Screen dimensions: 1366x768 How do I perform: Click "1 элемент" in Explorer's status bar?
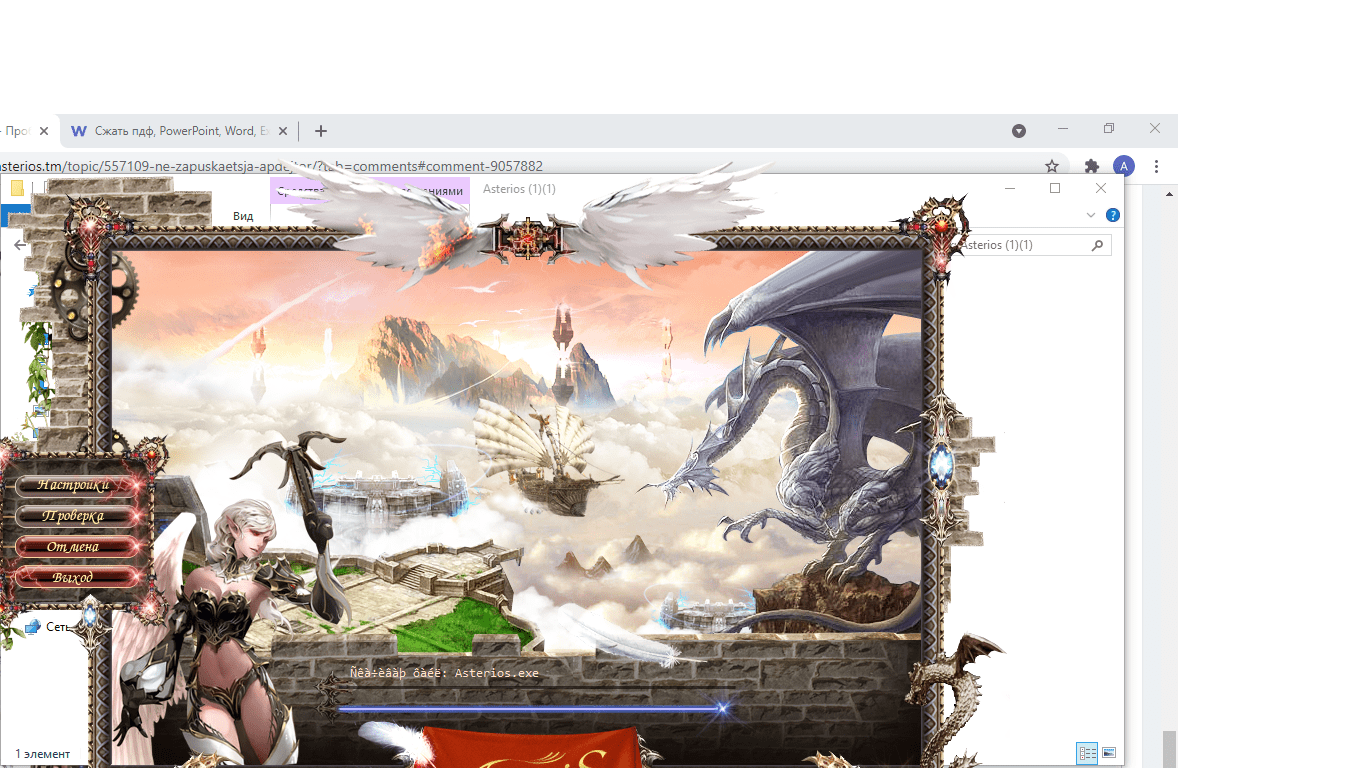43,754
